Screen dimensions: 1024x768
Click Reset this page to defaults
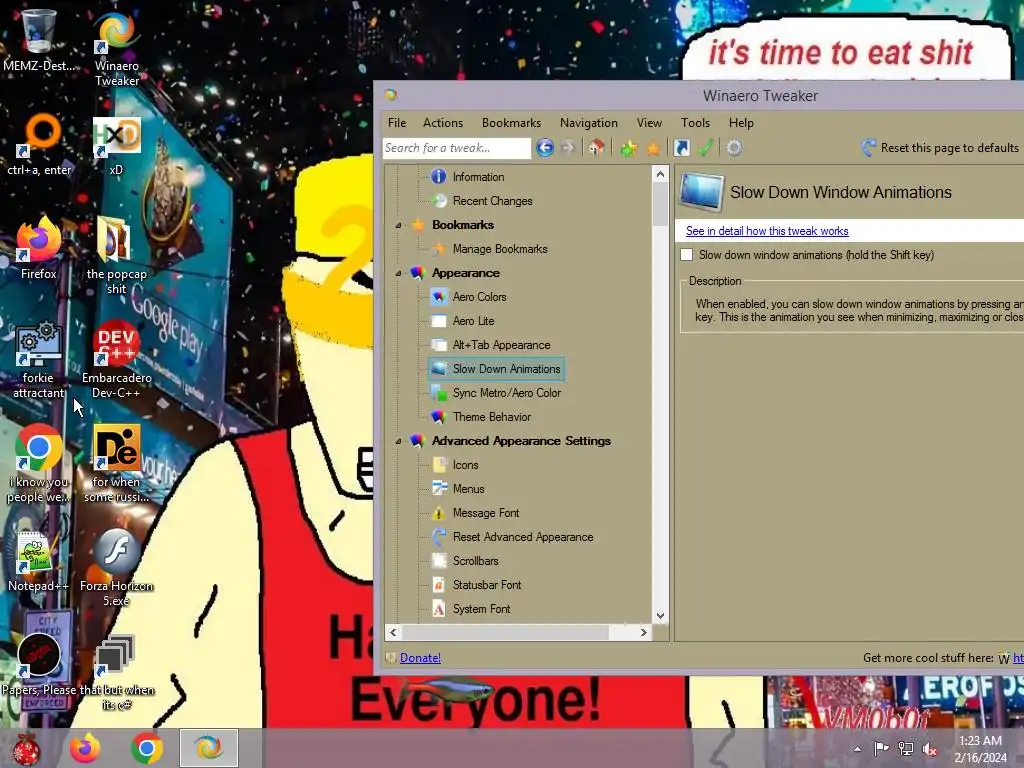click(940, 148)
